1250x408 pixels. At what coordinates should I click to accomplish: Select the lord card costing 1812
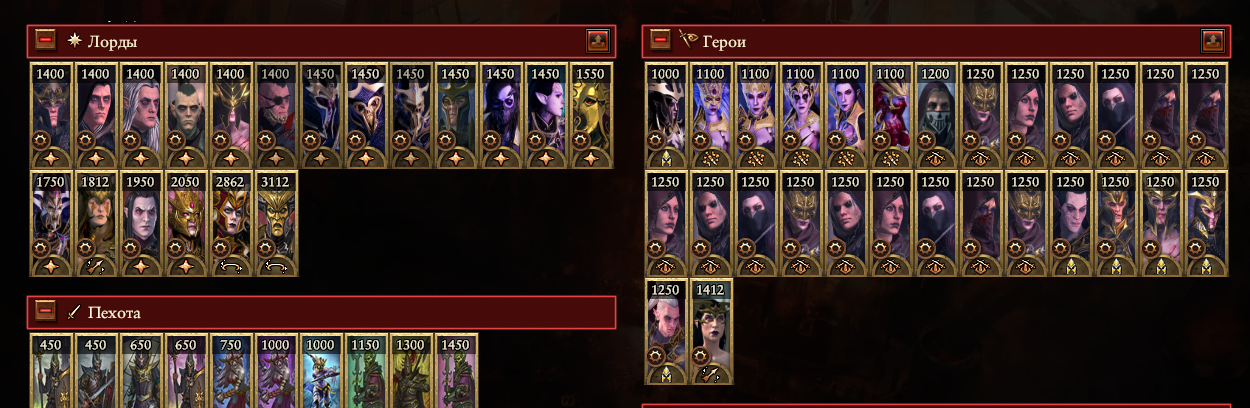97,222
